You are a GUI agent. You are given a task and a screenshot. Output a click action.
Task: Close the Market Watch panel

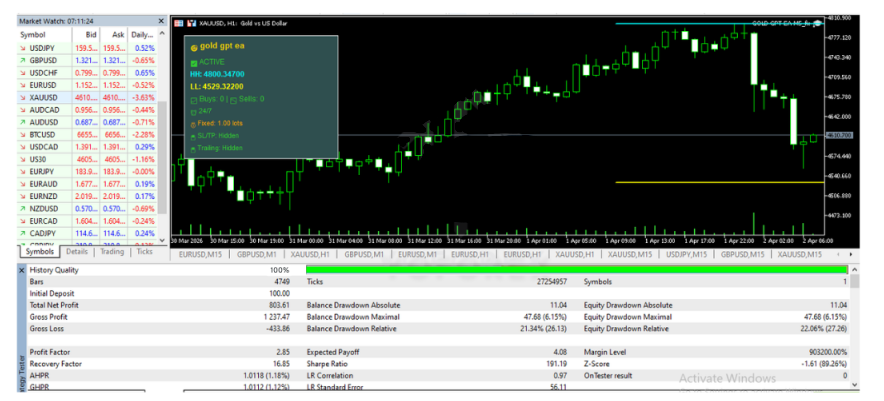161,21
